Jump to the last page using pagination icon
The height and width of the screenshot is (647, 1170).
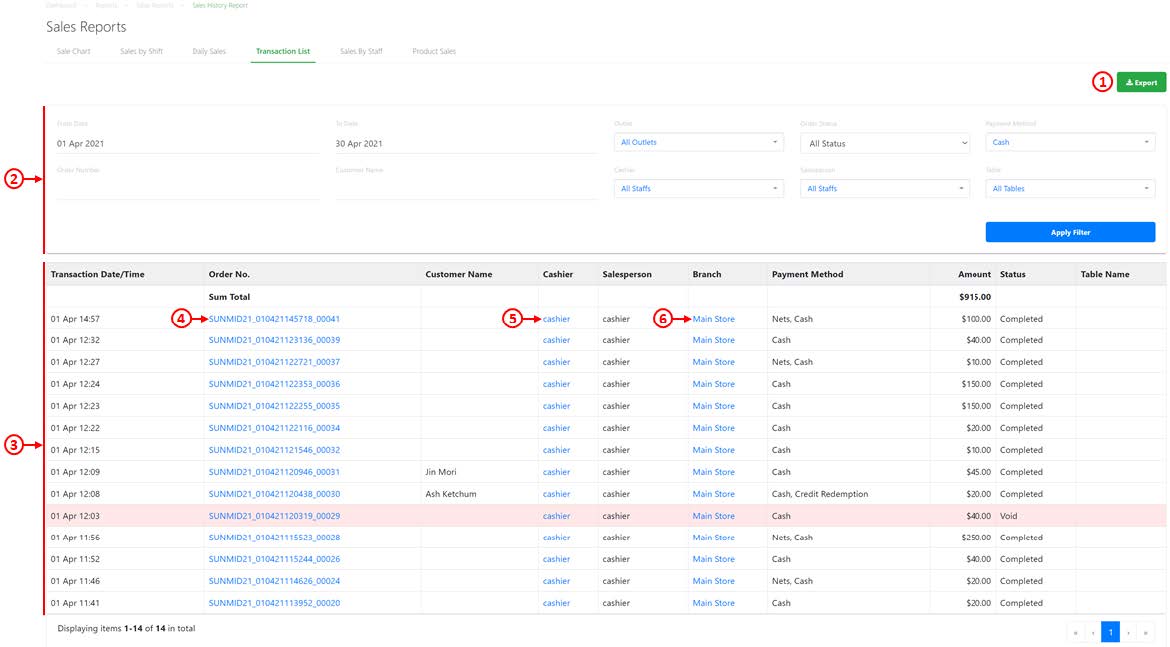tap(1145, 632)
